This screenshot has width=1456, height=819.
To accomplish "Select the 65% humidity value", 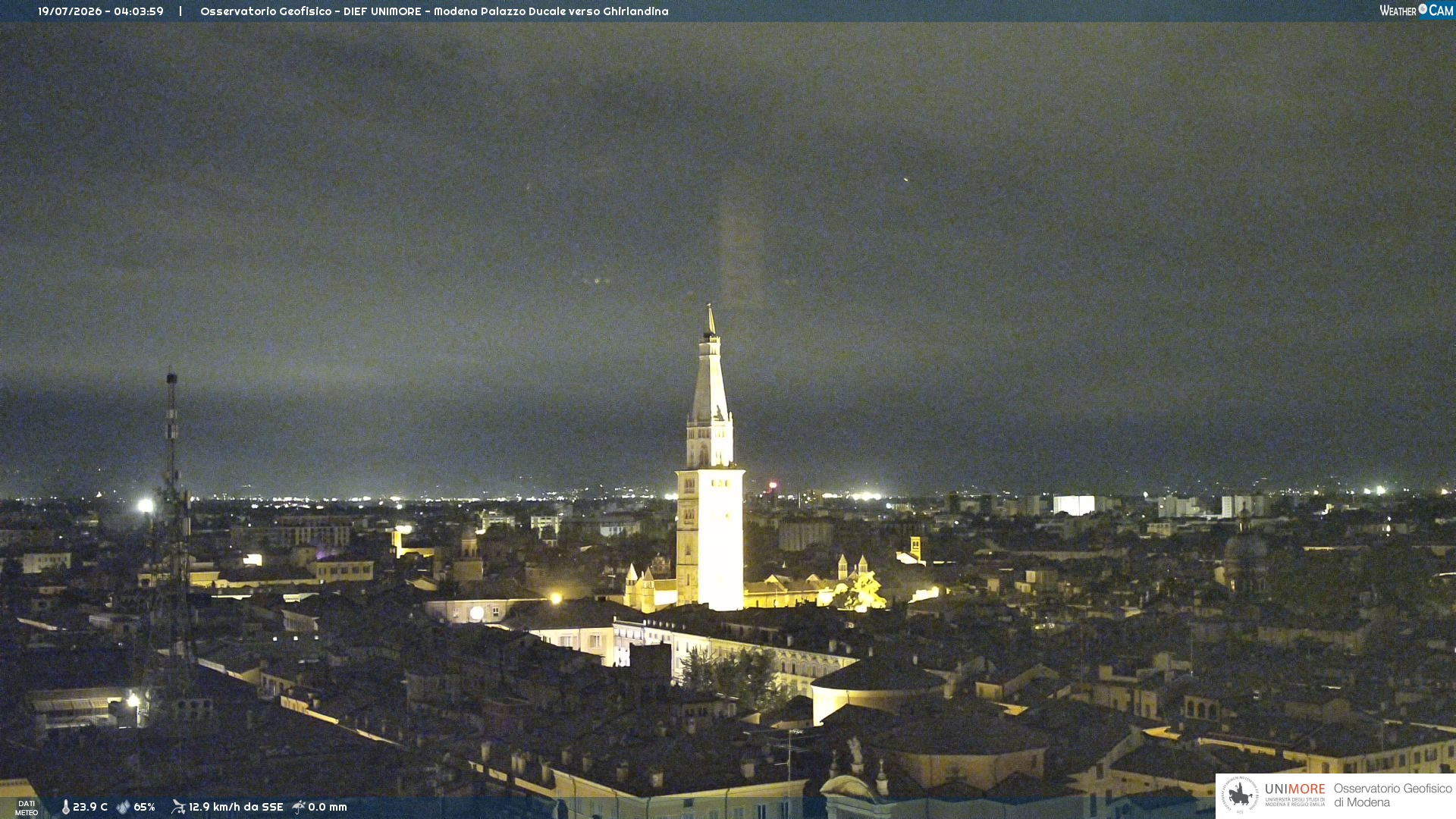I will (144, 807).
